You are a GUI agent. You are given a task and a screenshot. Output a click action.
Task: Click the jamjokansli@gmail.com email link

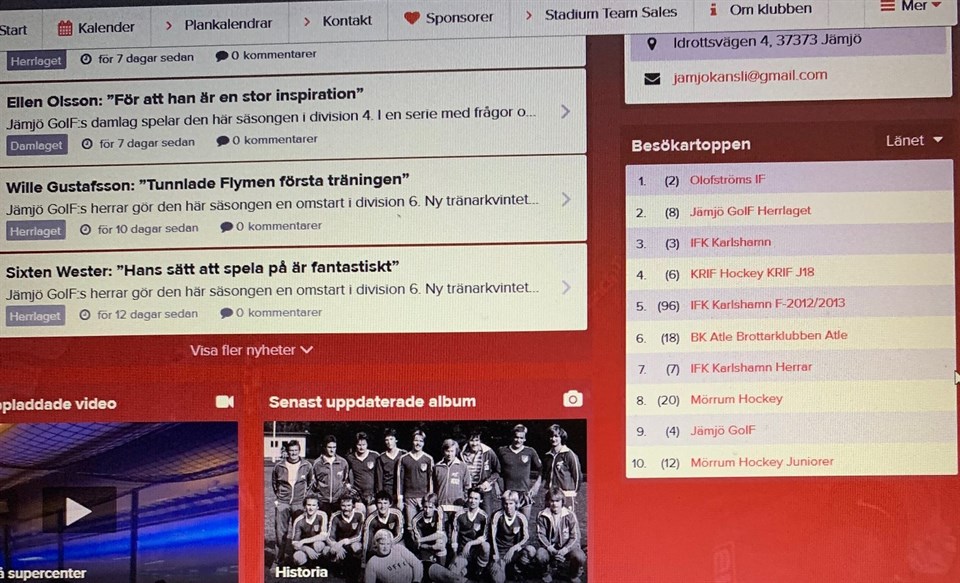[x=750, y=77]
